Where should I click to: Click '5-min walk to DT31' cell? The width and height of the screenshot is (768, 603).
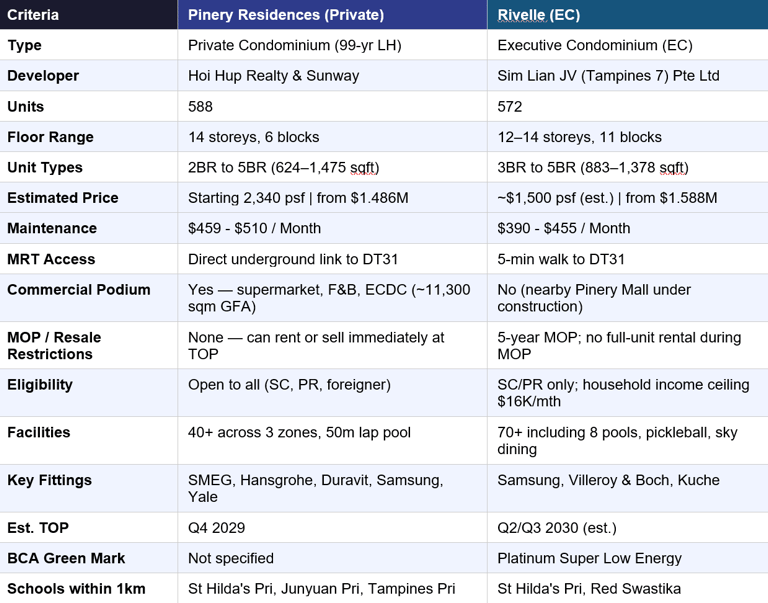pyautogui.click(x=628, y=259)
